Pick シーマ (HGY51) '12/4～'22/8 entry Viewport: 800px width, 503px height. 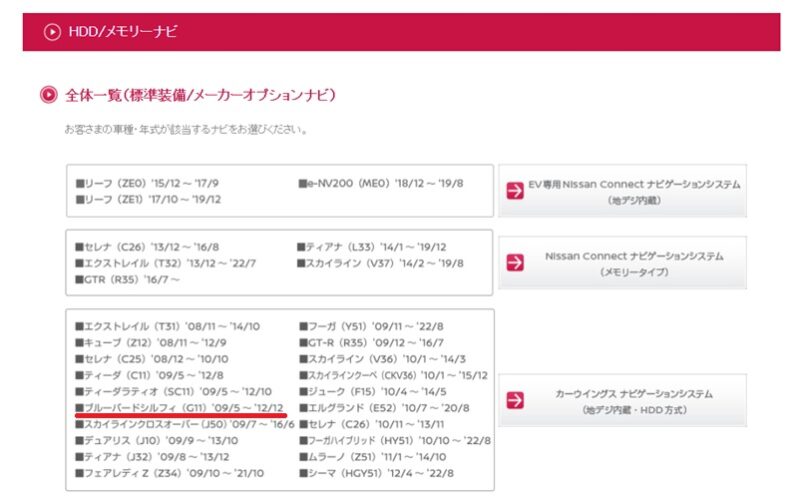(x=377, y=473)
